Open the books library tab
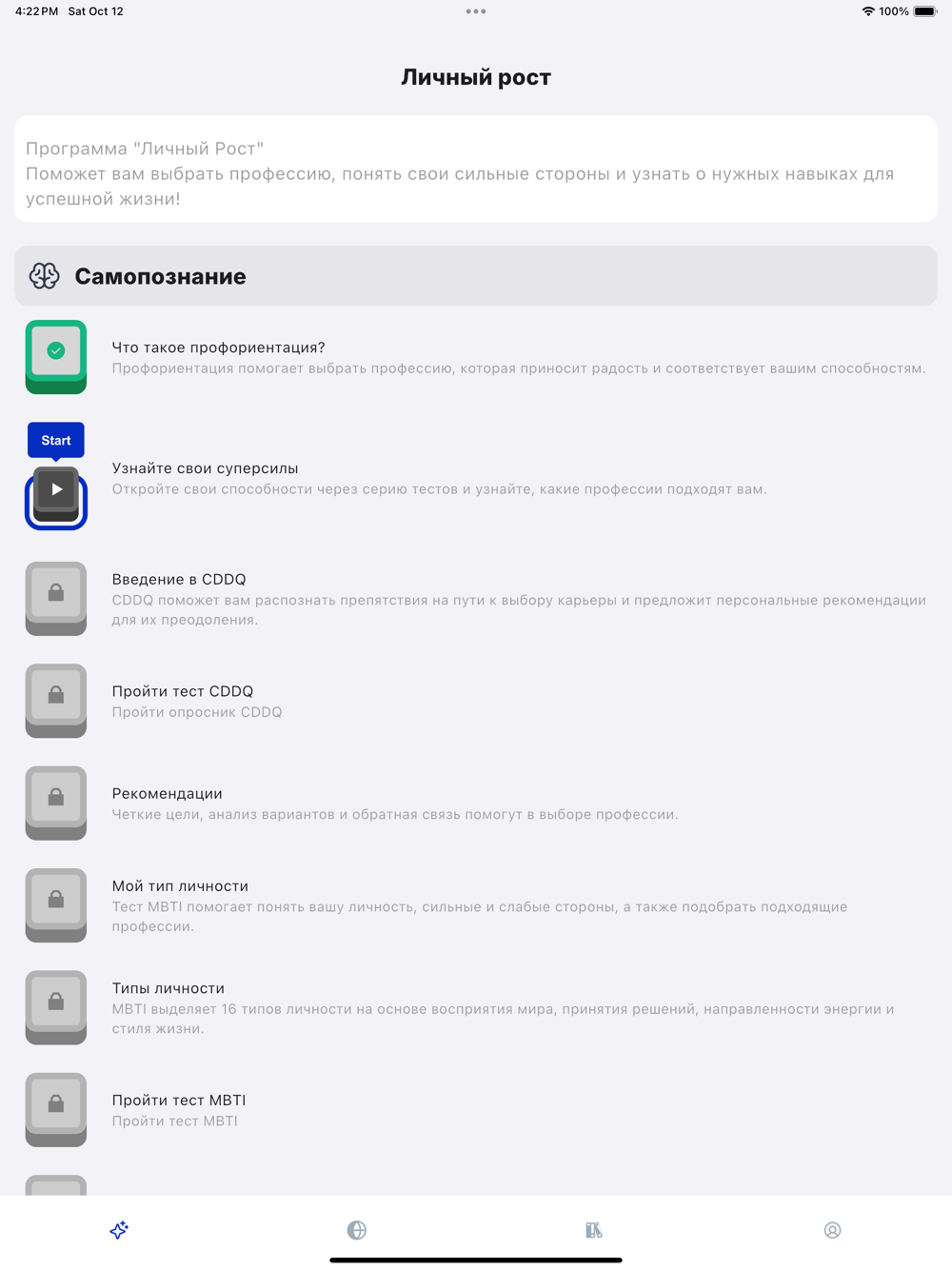 click(594, 1230)
